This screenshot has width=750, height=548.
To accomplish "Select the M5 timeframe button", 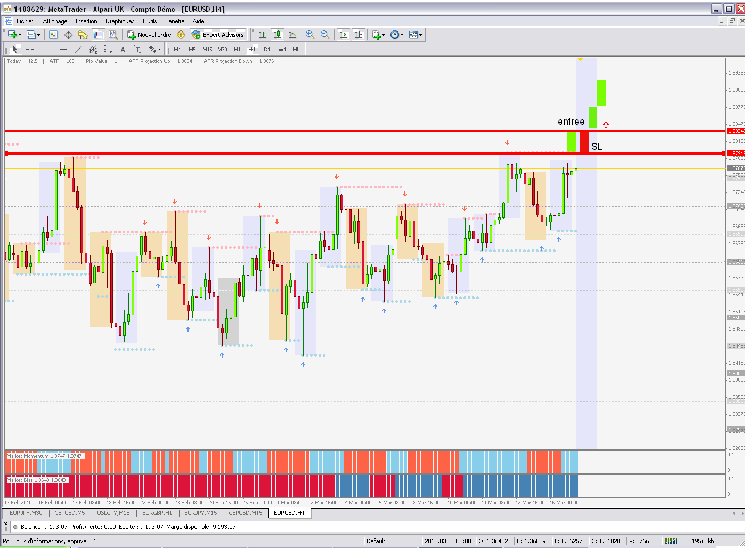I will (x=192, y=49).
